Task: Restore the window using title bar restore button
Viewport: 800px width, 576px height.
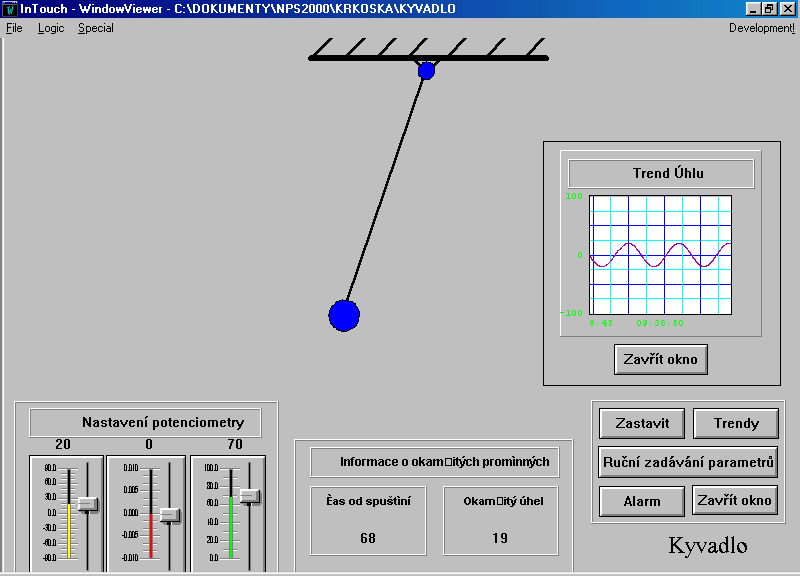Action: tap(770, 8)
